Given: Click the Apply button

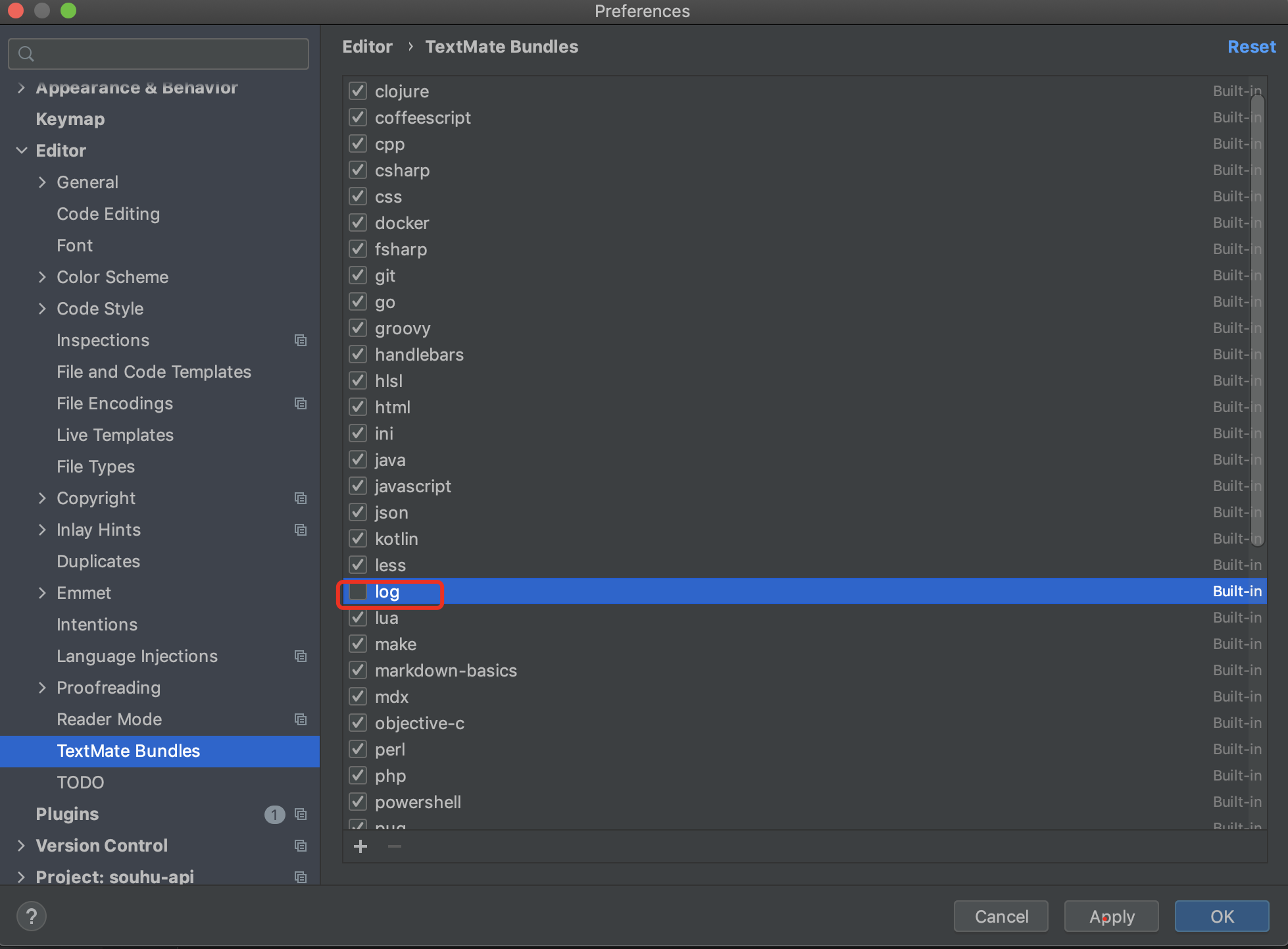Looking at the screenshot, I should [1111, 916].
